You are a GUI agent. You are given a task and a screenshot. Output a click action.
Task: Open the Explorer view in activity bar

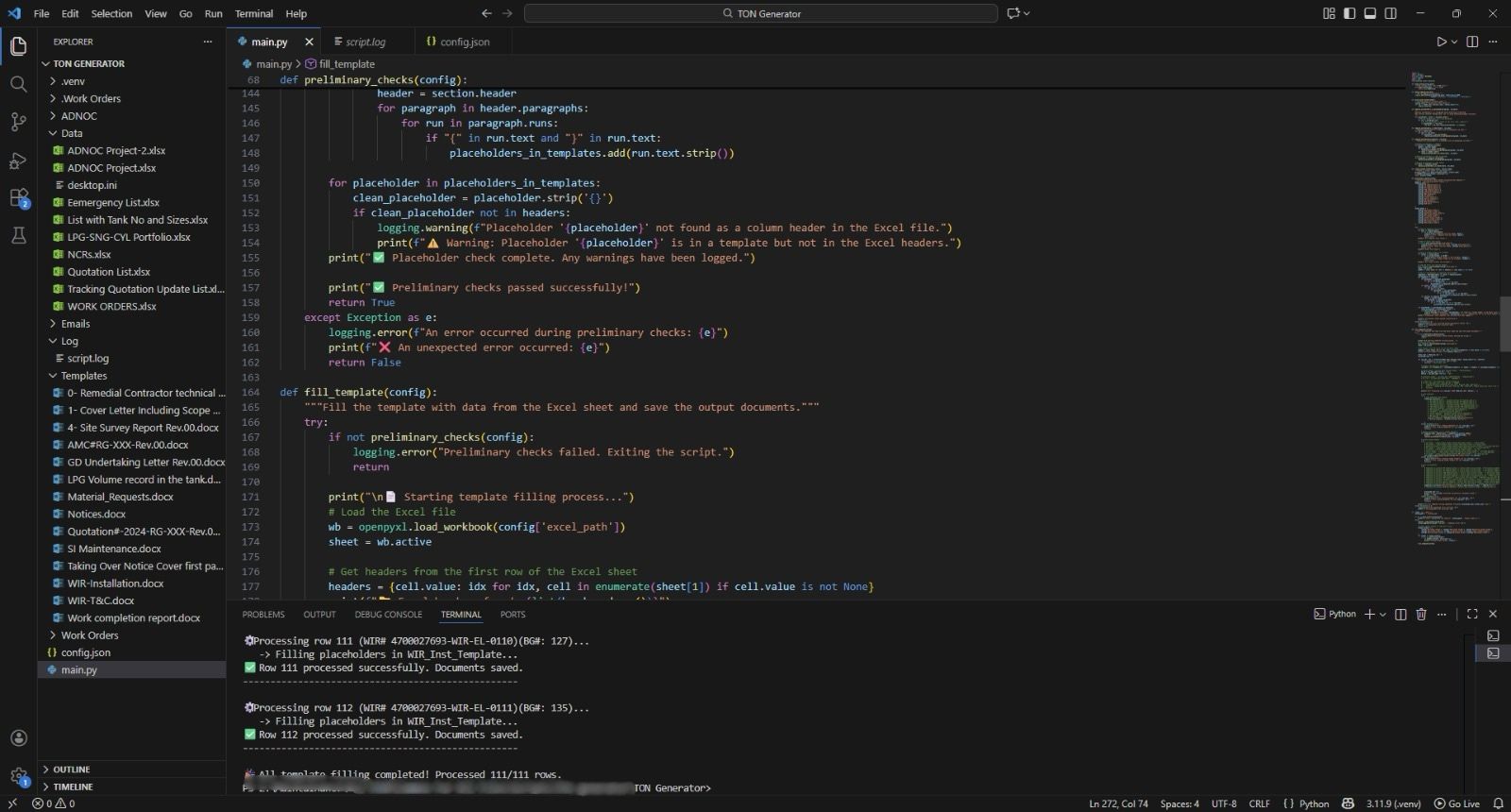(x=18, y=45)
